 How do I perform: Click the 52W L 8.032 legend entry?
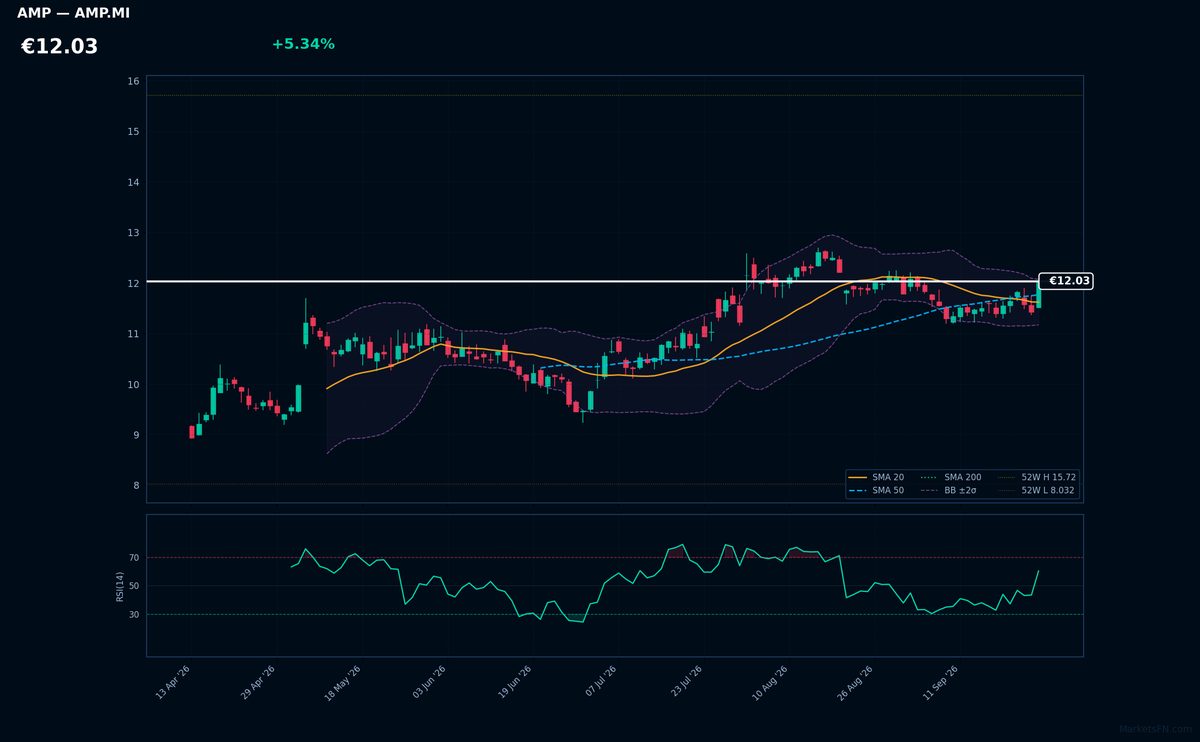tap(1037, 491)
